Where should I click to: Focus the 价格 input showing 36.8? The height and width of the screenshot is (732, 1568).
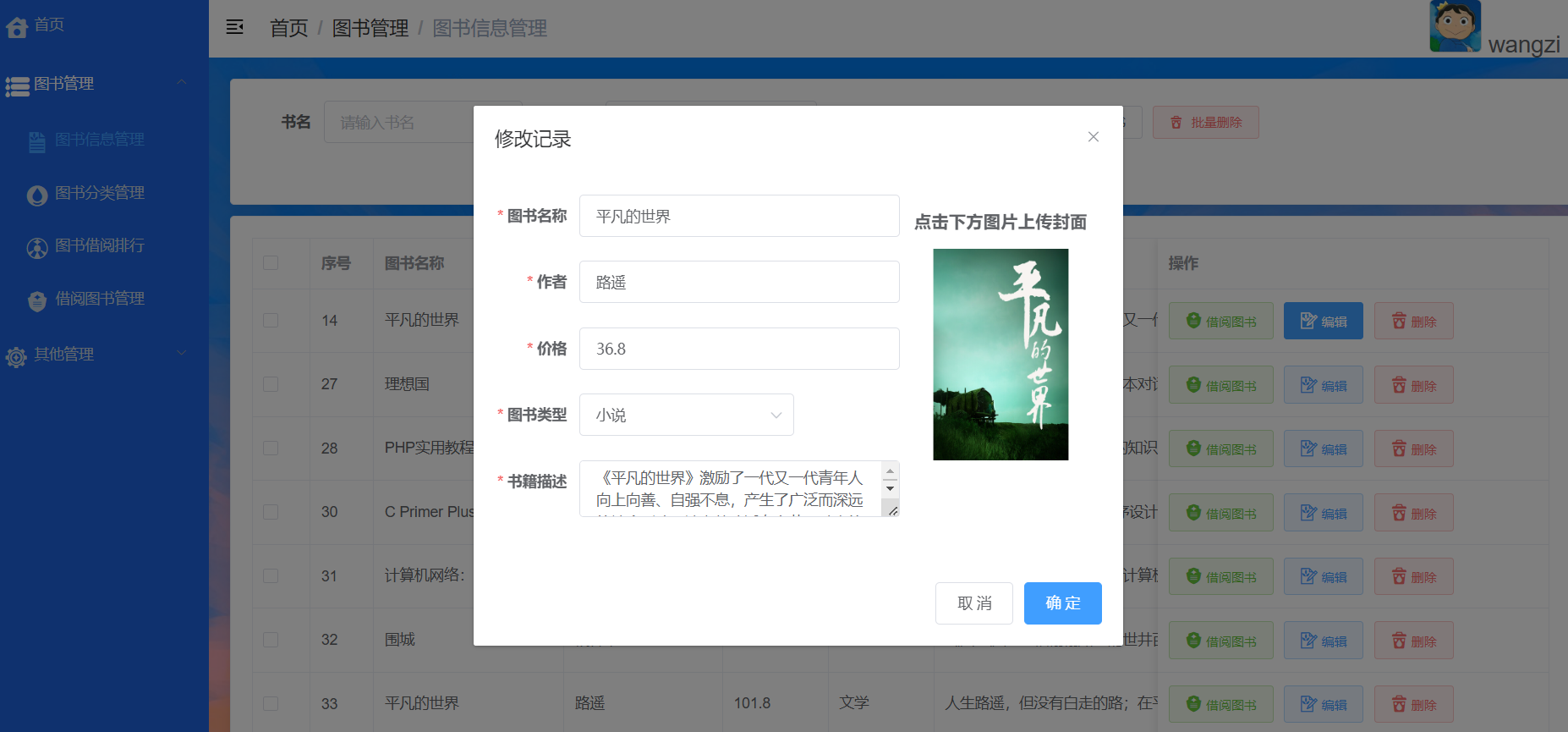point(739,349)
